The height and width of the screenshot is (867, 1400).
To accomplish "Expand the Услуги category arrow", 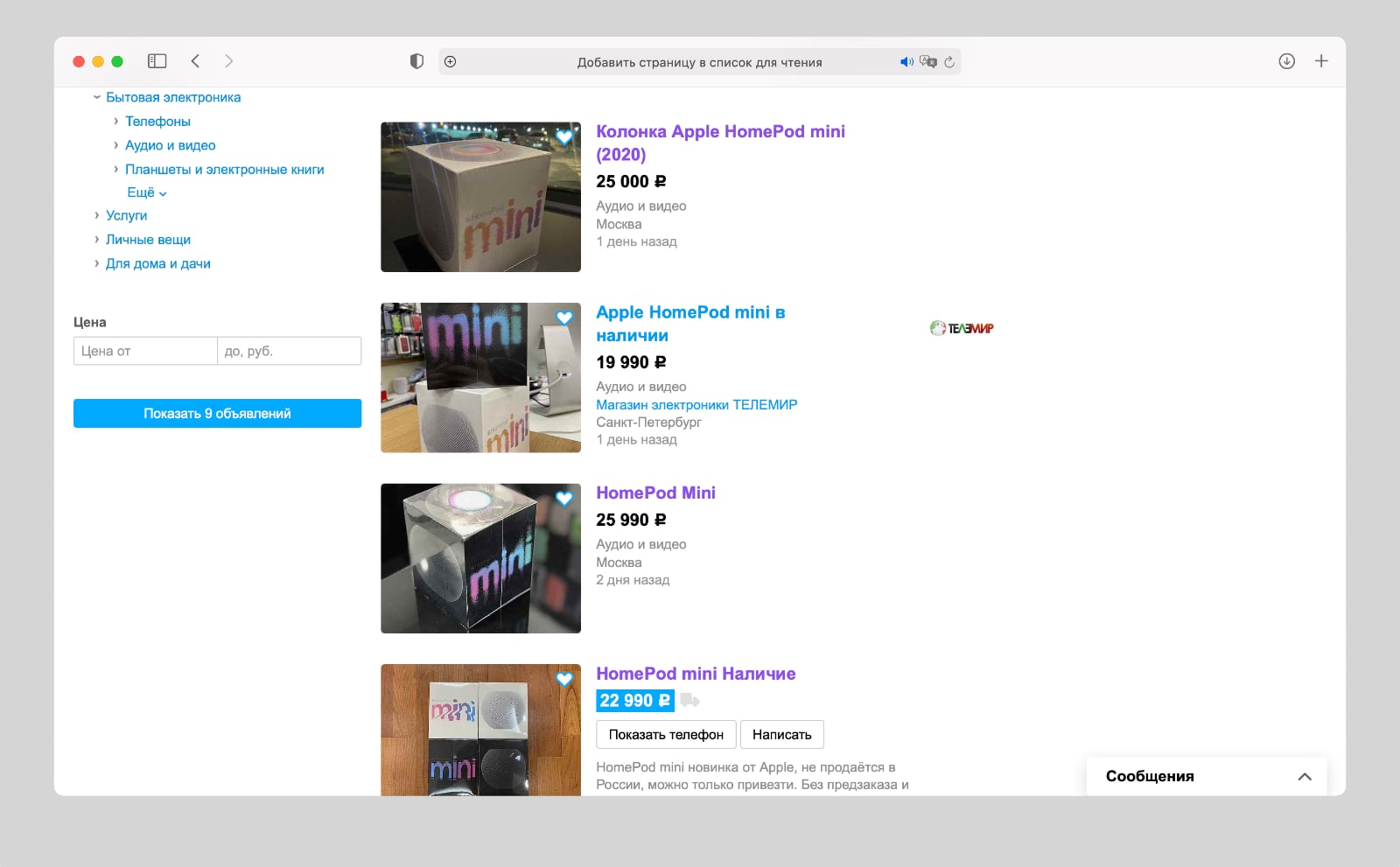I will [x=97, y=215].
